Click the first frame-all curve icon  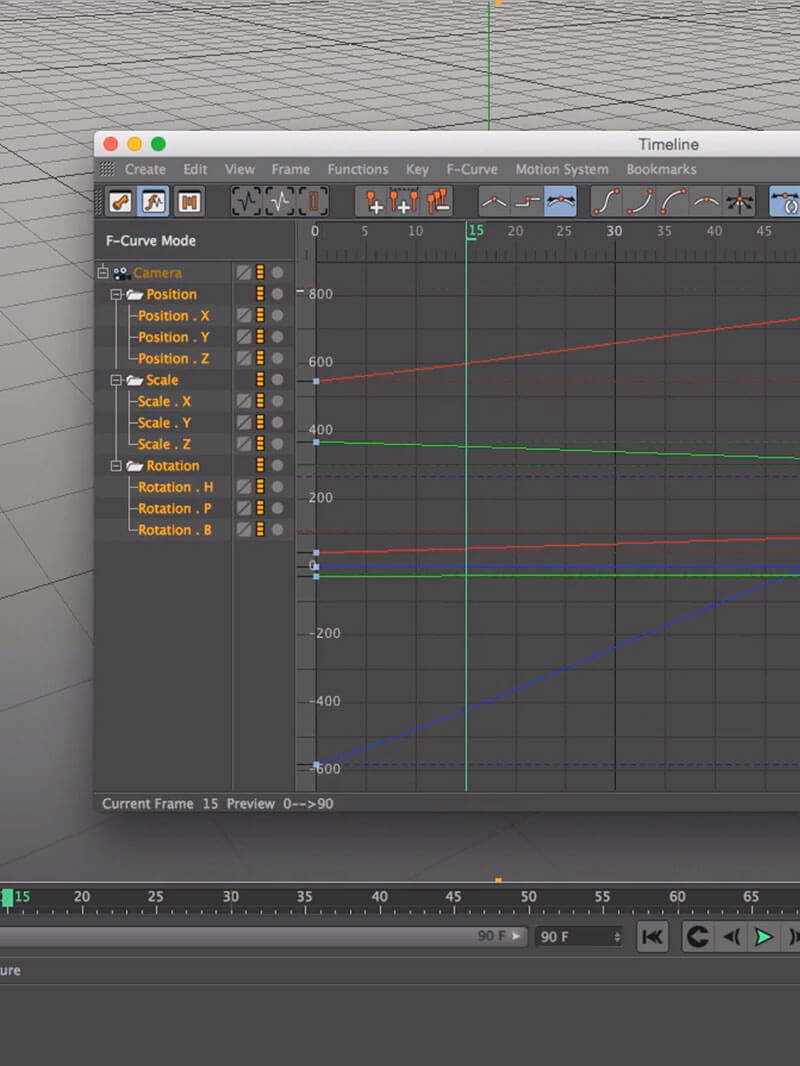(246, 201)
